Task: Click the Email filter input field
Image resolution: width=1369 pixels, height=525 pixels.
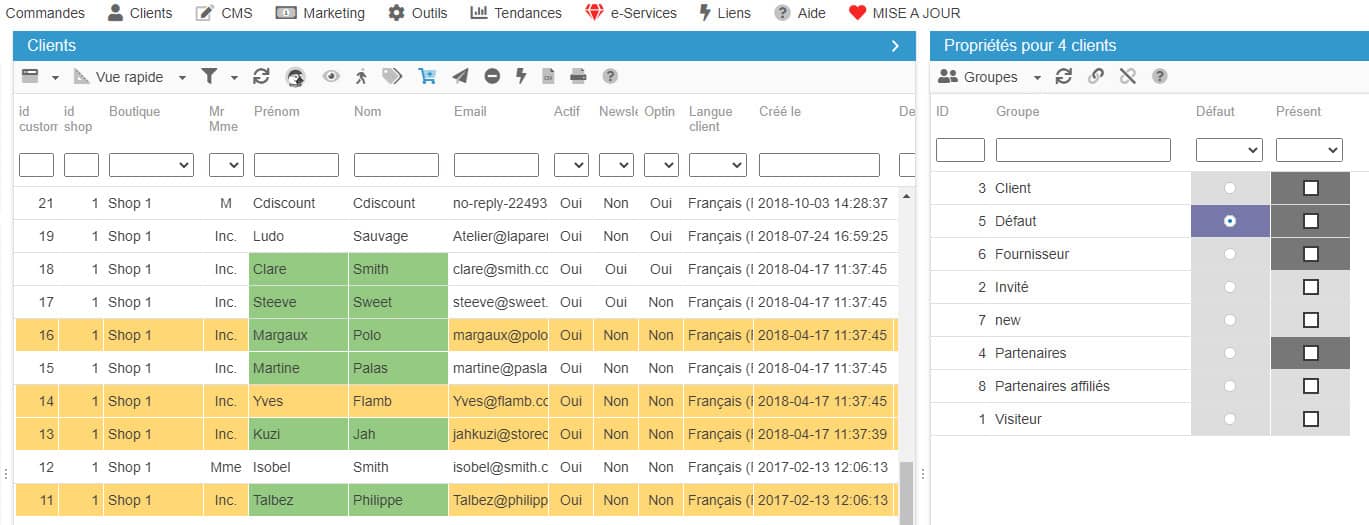Action: 496,165
